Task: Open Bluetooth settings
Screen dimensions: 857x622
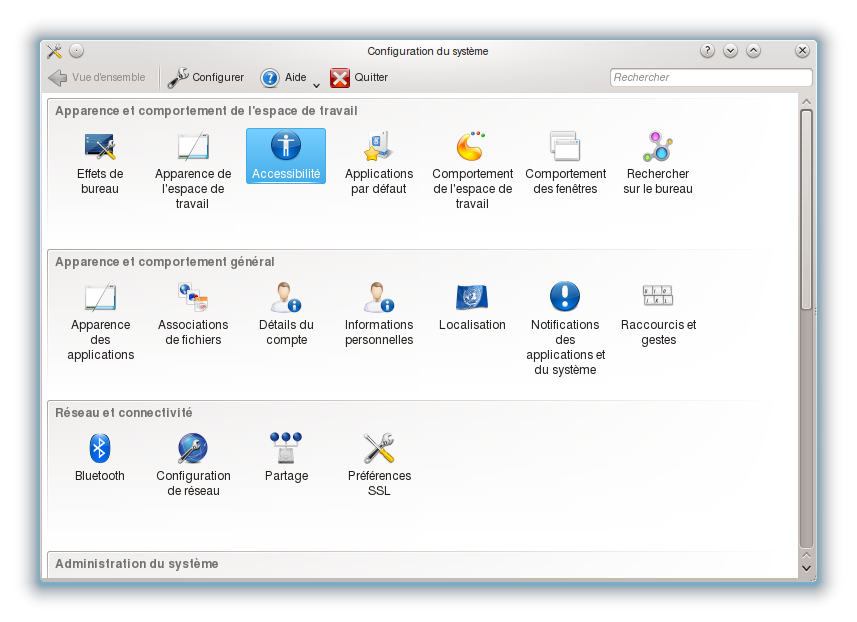Action: point(99,457)
